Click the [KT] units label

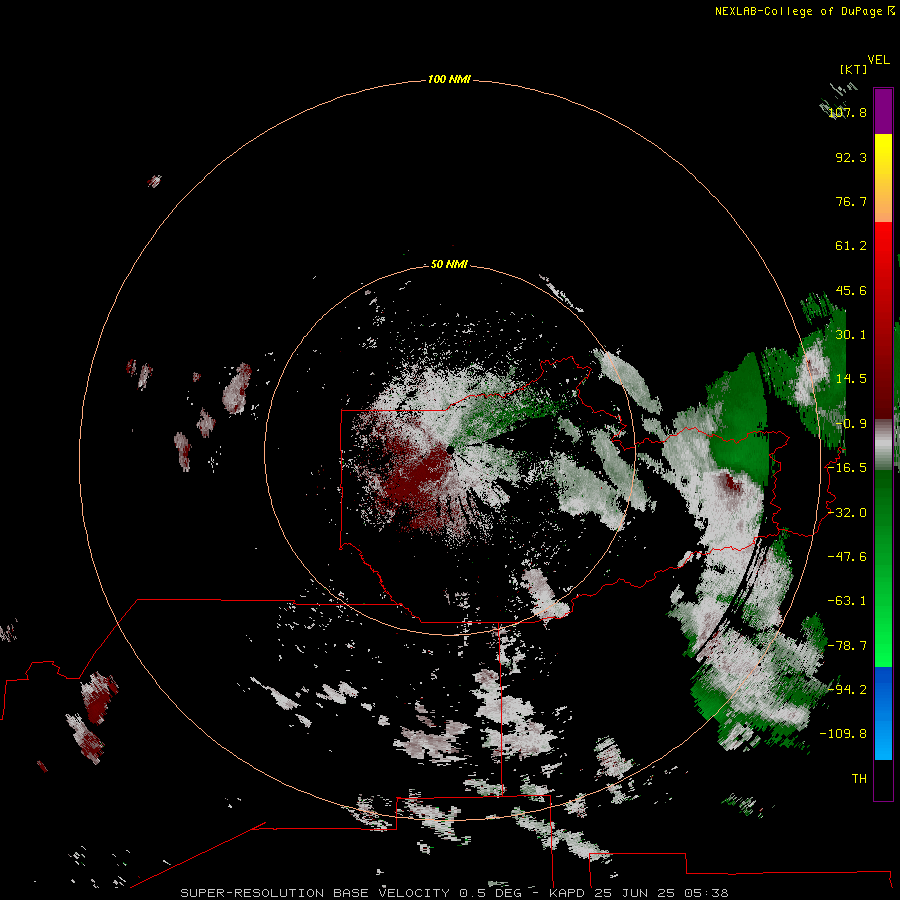tap(853, 69)
